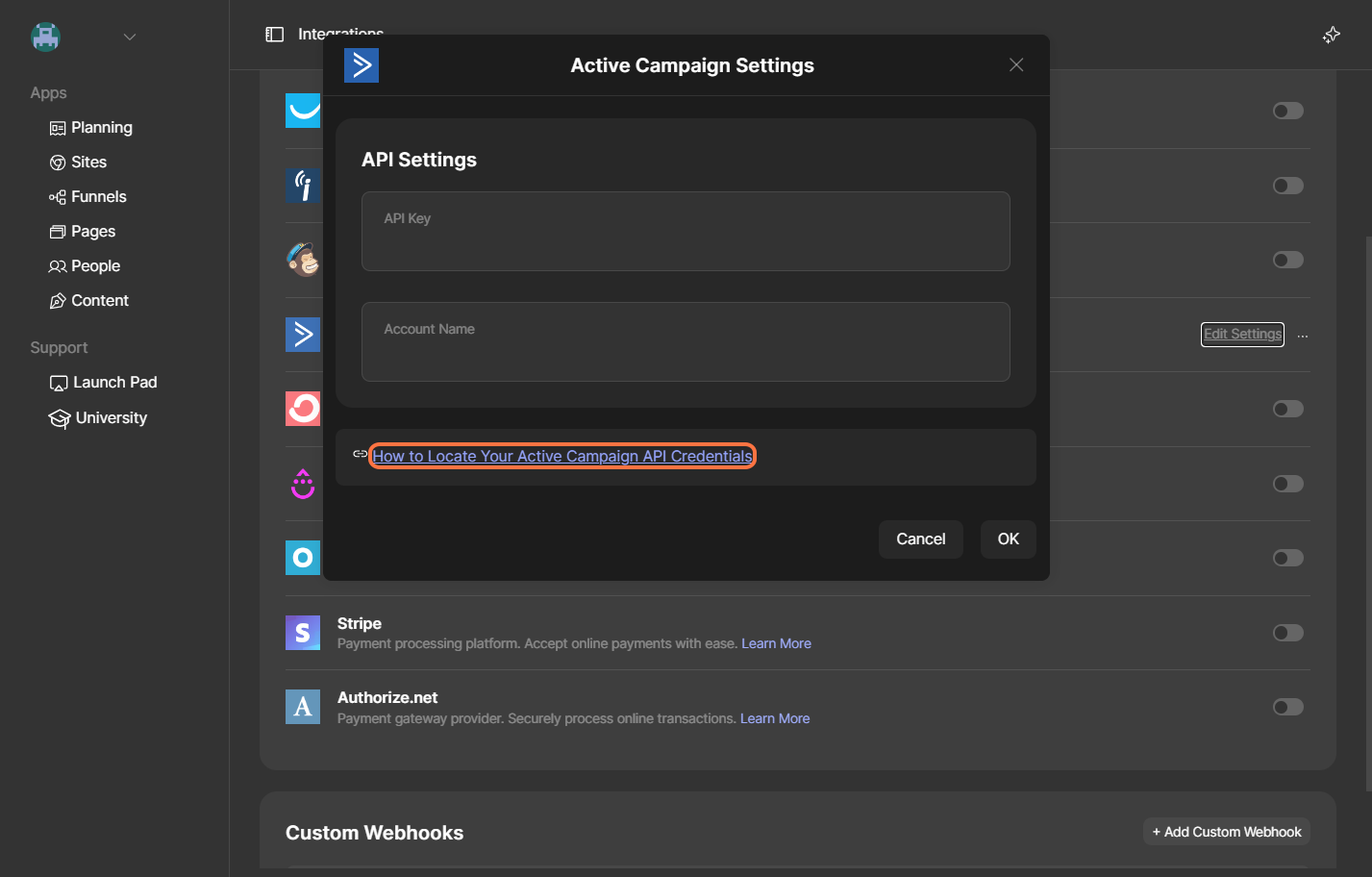Toggle the ConvertKit row integration switch
This screenshot has height=877, width=1372.
1288,409
